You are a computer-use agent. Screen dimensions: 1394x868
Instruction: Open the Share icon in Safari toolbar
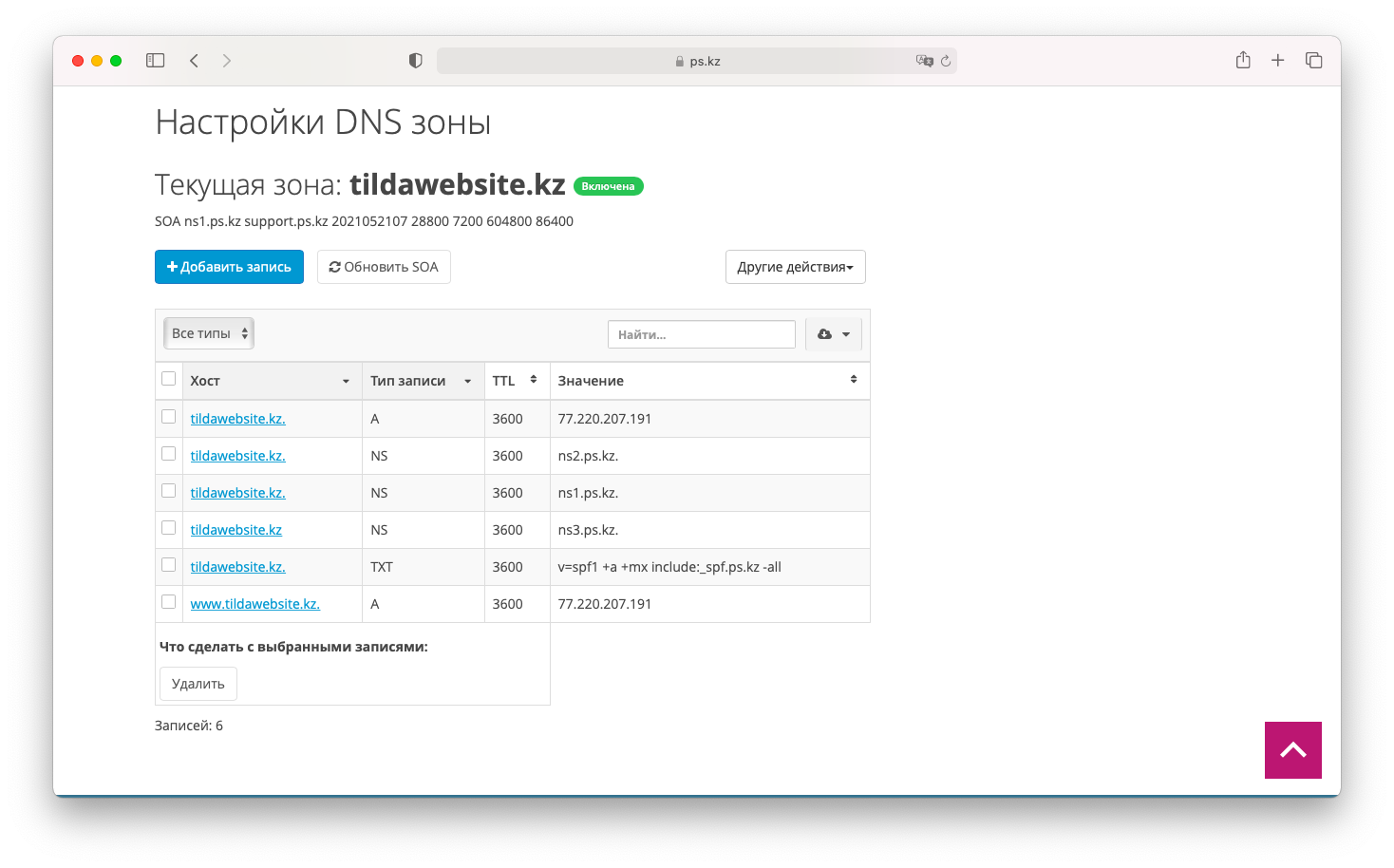pyautogui.click(x=1243, y=60)
